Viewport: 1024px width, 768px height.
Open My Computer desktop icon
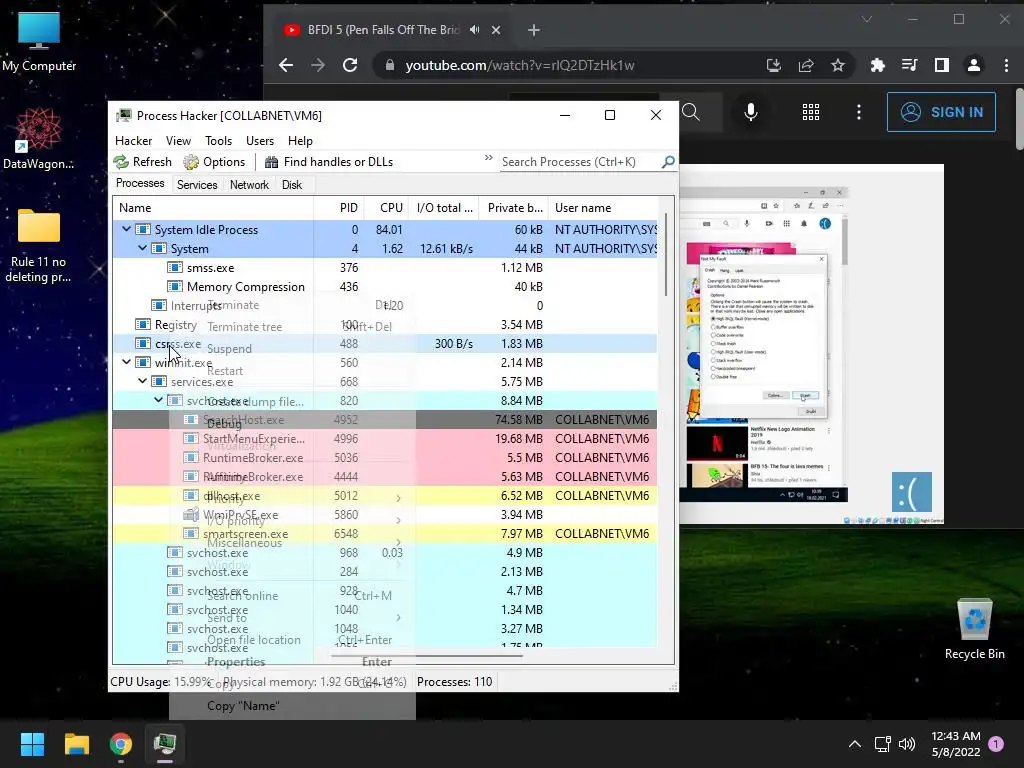(39, 41)
